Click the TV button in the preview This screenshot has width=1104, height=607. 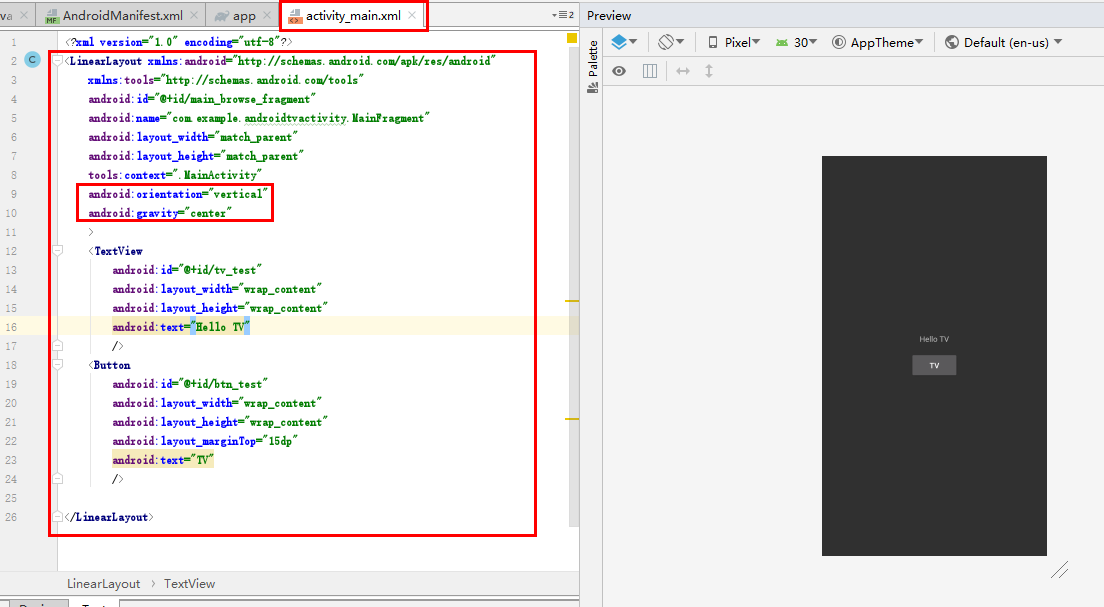934,365
